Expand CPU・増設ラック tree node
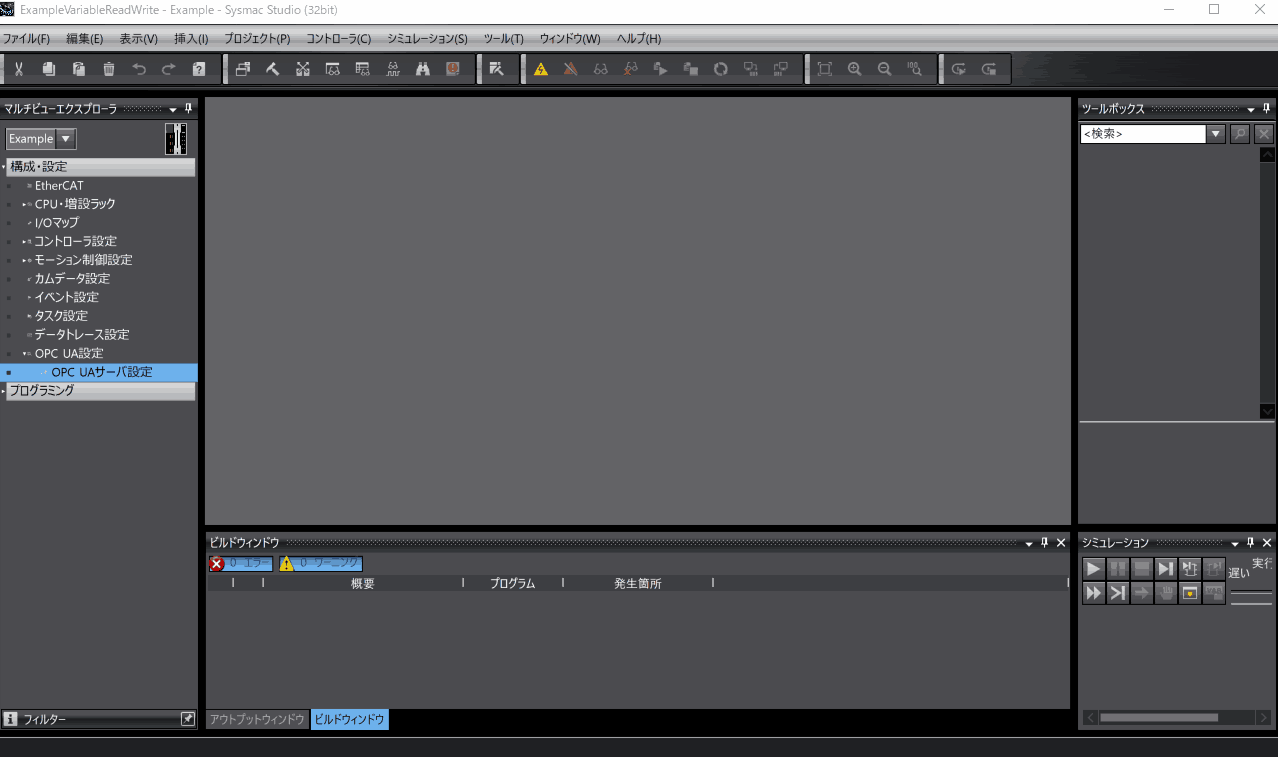1278x757 pixels. (26, 204)
